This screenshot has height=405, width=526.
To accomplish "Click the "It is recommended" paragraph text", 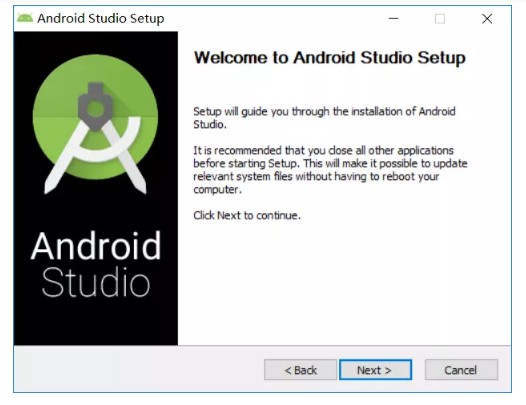I will [x=330, y=169].
